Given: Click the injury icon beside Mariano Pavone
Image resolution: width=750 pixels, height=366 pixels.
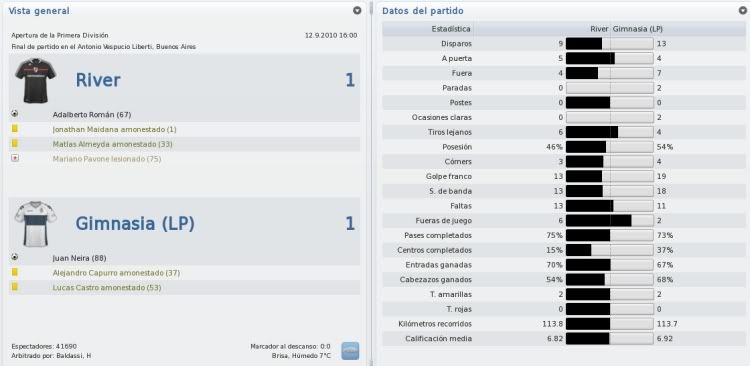Looking at the screenshot, I should coord(15,158).
